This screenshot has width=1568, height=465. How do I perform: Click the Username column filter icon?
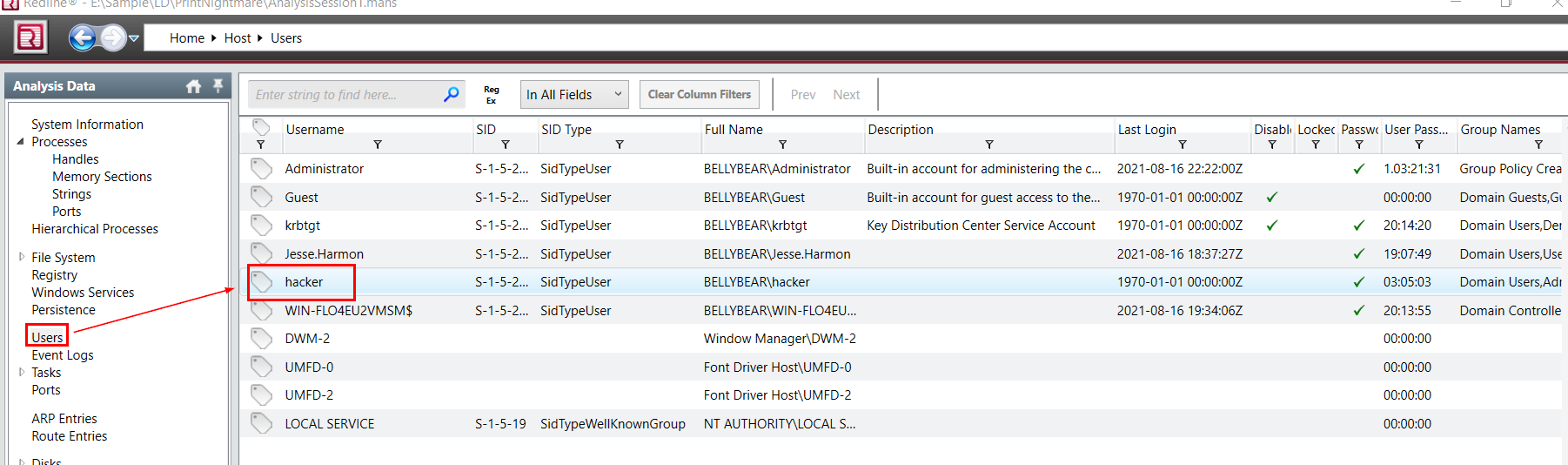(x=378, y=145)
